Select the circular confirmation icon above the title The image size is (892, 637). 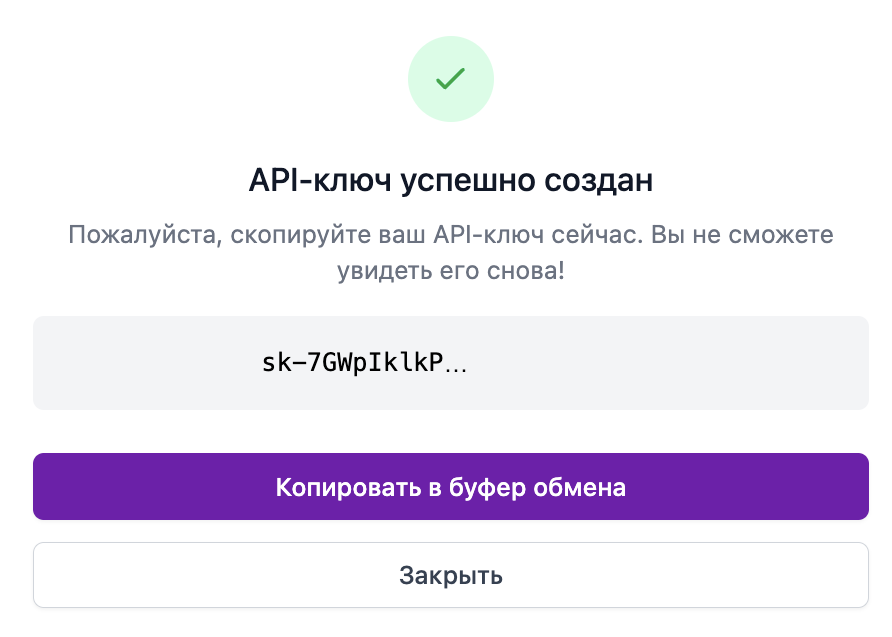point(451,78)
